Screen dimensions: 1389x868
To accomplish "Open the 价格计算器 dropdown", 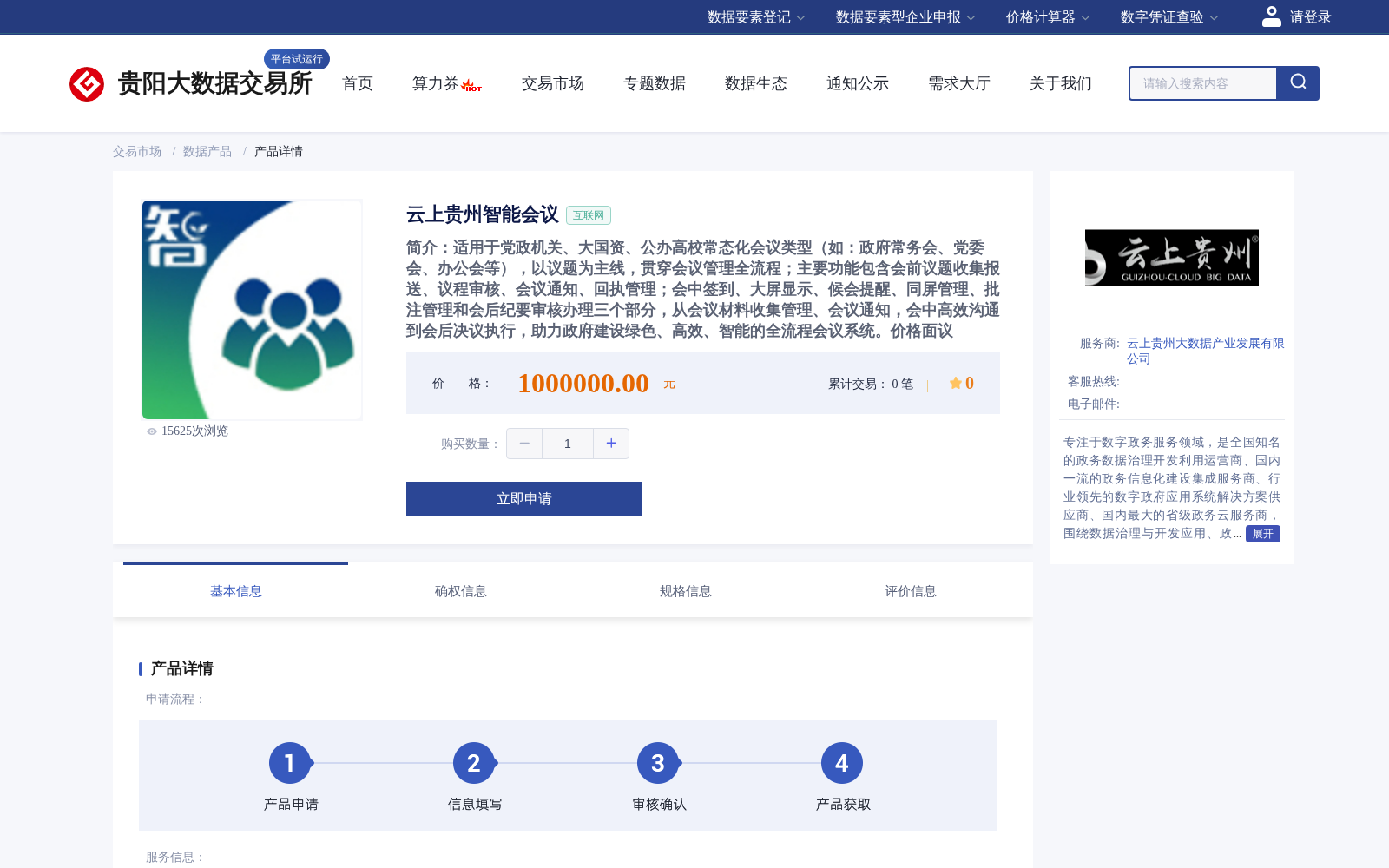I will point(1048,17).
